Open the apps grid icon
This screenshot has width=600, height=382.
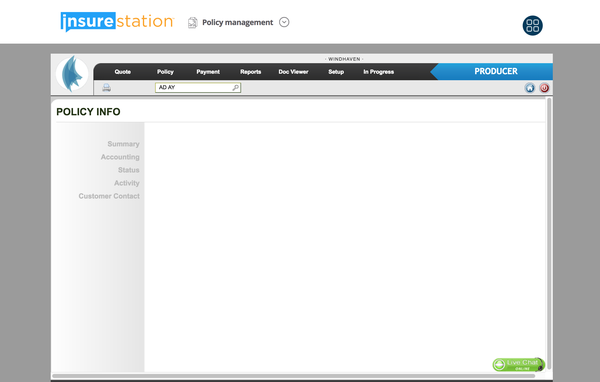[532, 26]
